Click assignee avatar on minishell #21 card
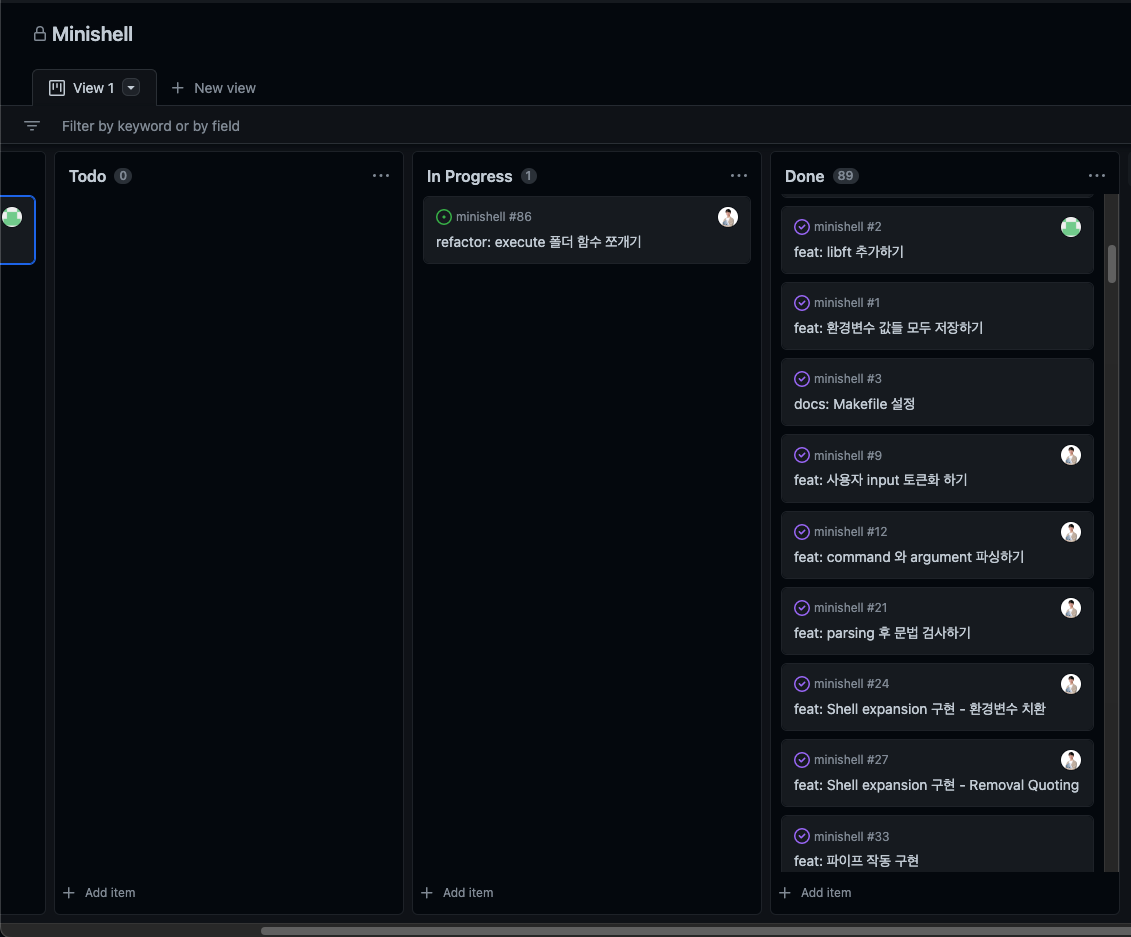The height and width of the screenshot is (937, 1131). pyautogui.click(x=1071, y=608)
